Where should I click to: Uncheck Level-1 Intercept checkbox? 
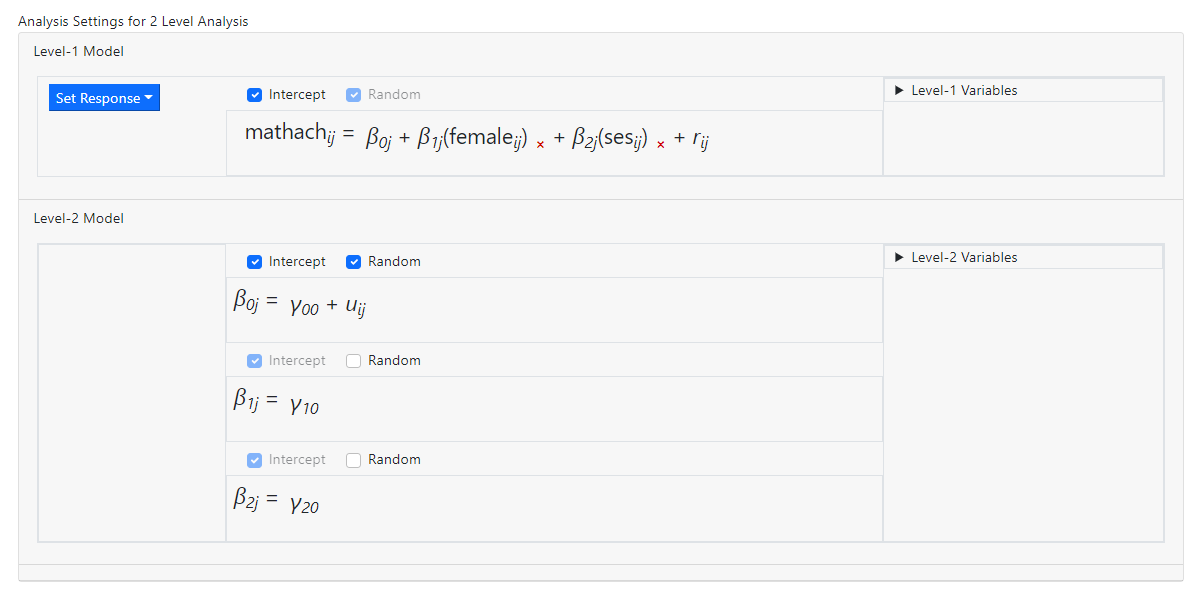pyautogui.click(x=255, y=95)
